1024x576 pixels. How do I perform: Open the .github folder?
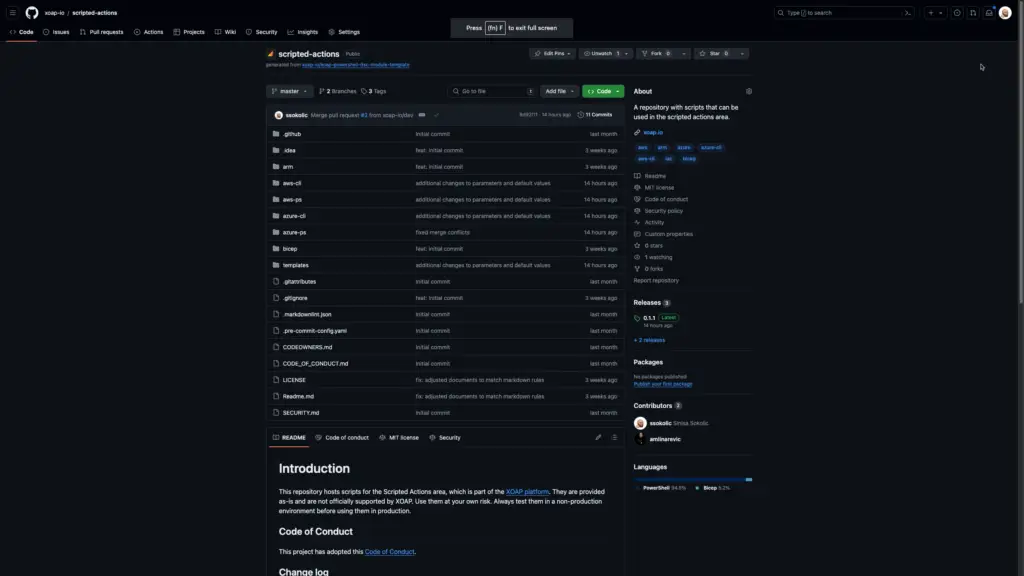pos(292,134)
